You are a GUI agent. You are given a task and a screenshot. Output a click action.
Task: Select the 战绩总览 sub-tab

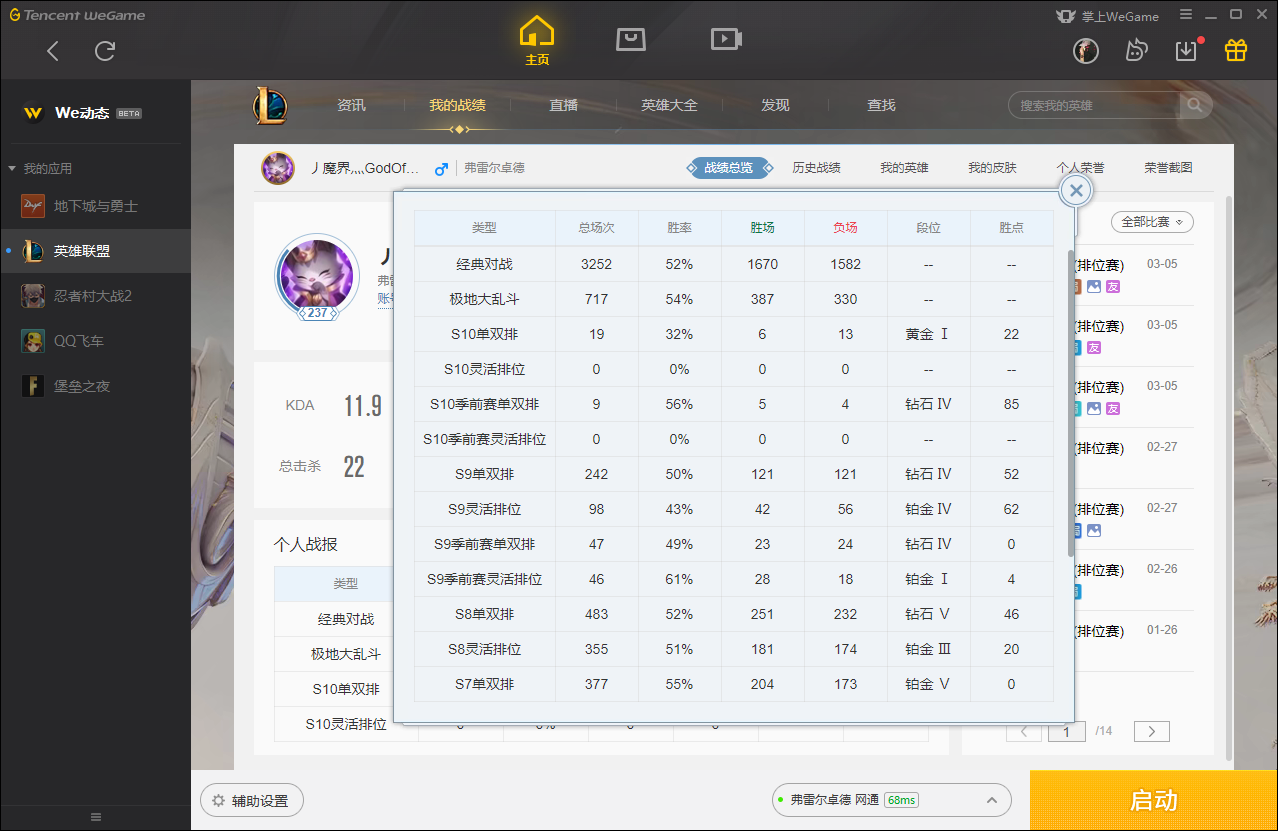tap(729, 168)
